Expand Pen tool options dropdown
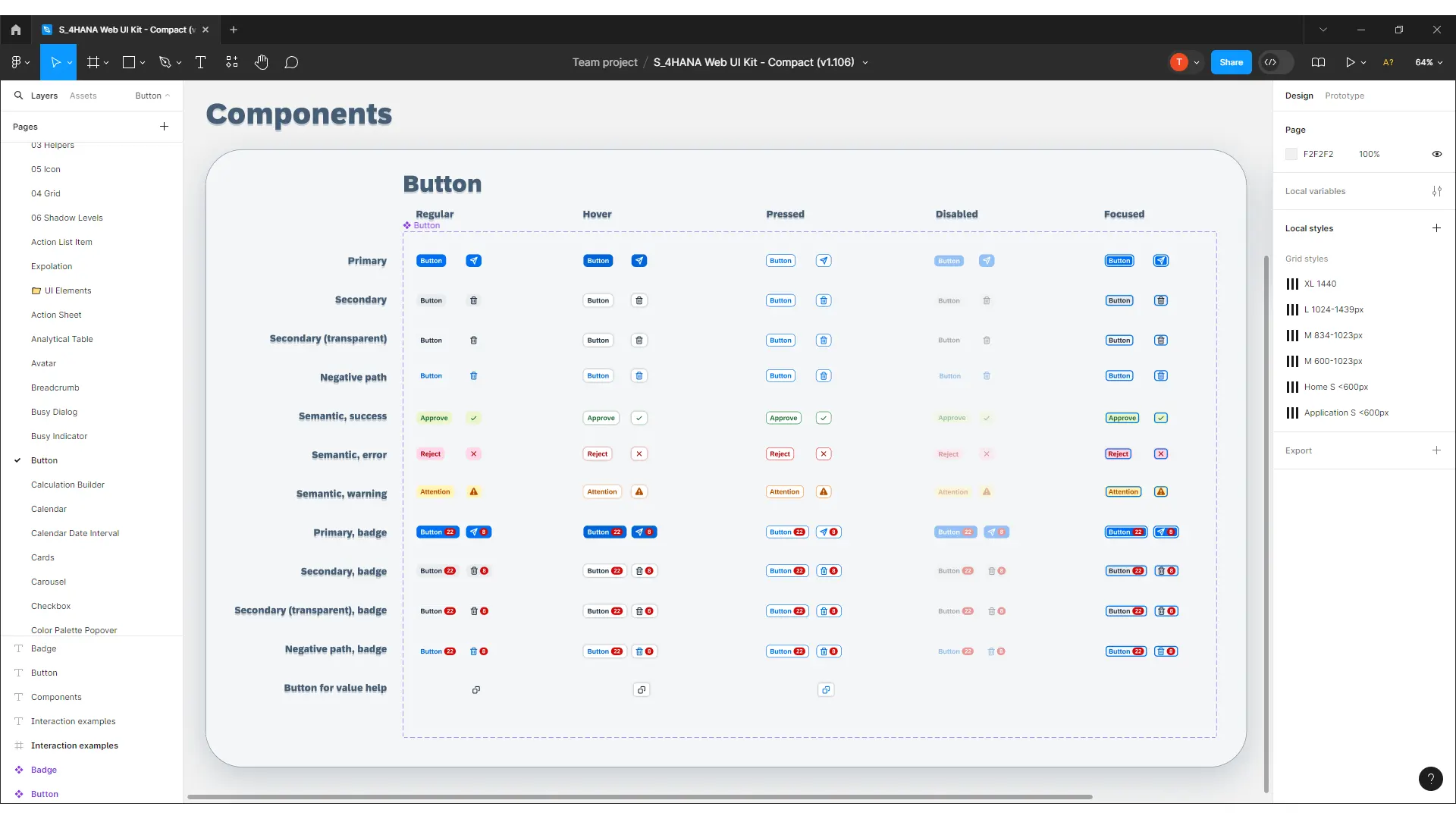 click(179, 63)
